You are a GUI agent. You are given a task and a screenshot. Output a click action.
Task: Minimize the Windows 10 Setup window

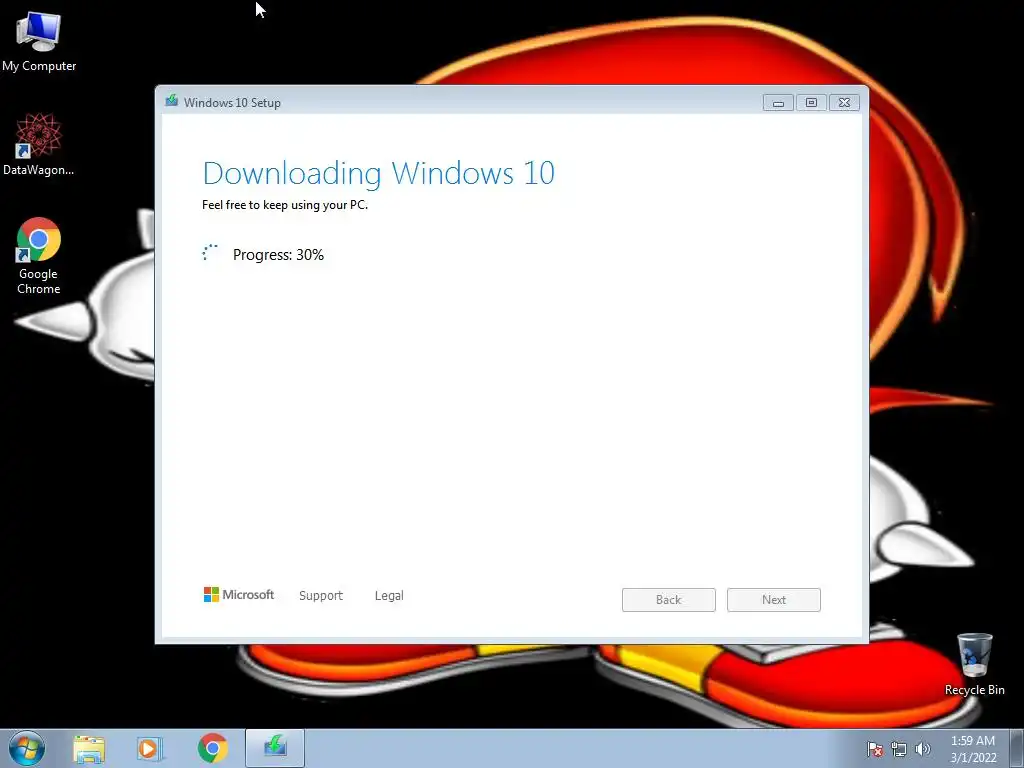pos(778,103)
